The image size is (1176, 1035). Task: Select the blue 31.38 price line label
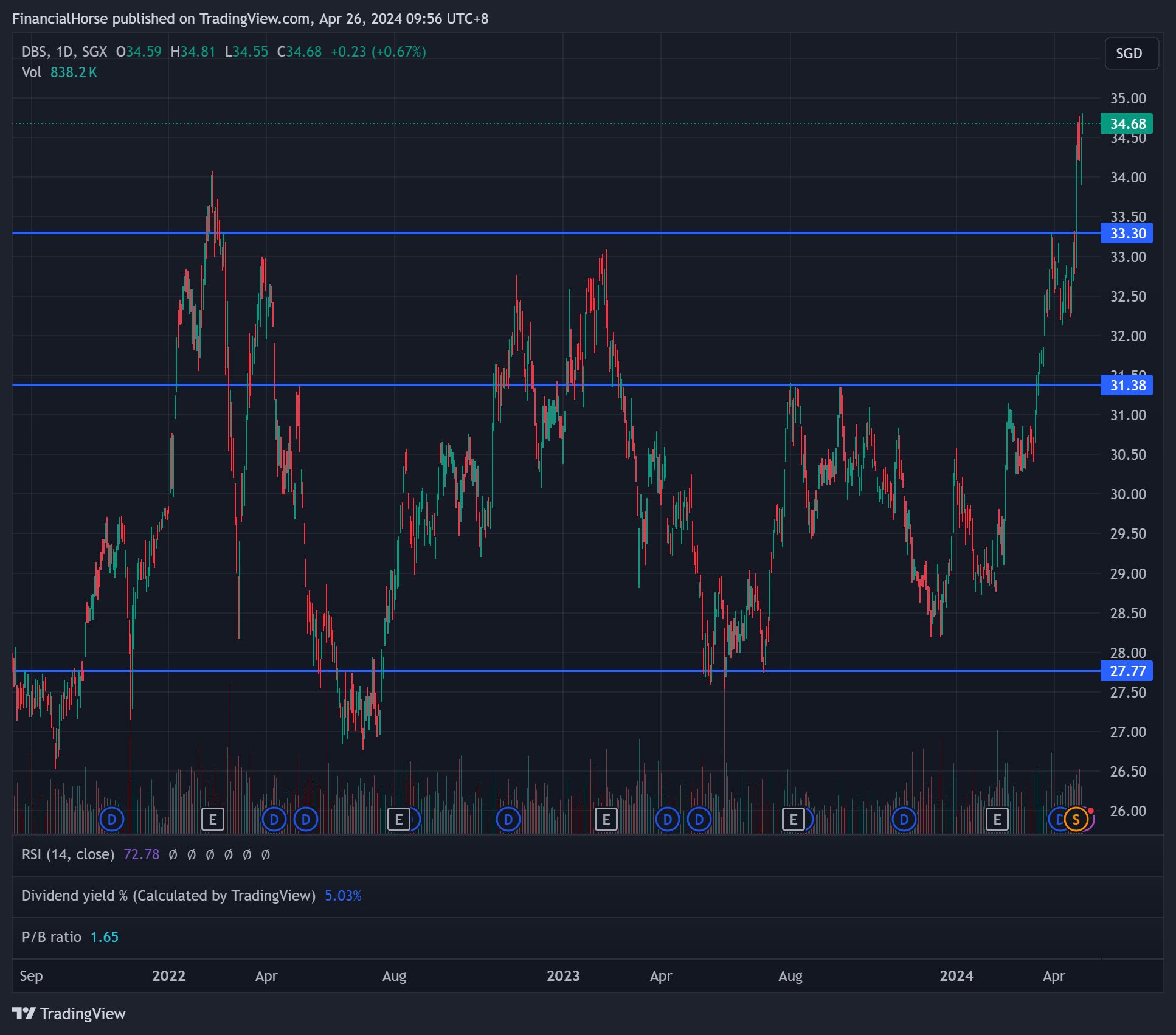[x=1127, y=385]
